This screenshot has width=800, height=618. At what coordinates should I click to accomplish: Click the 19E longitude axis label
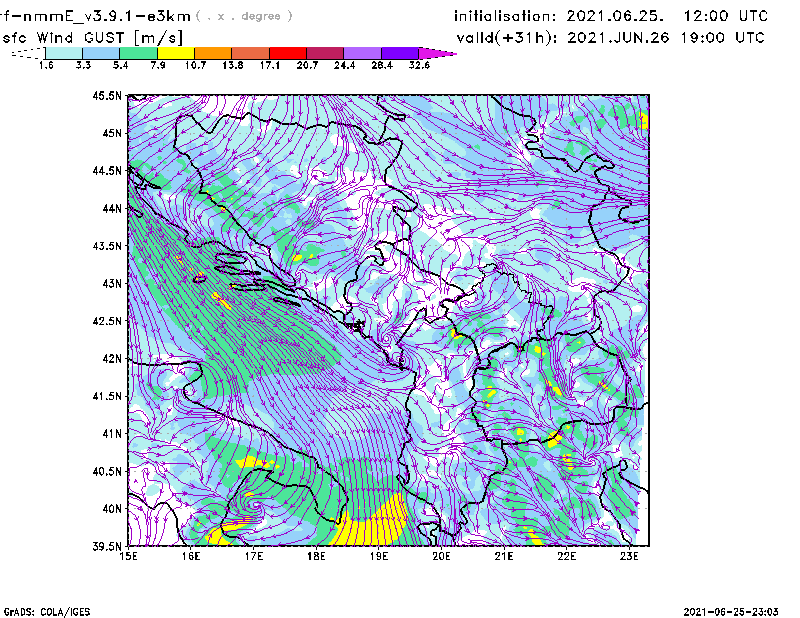[379, 557]
